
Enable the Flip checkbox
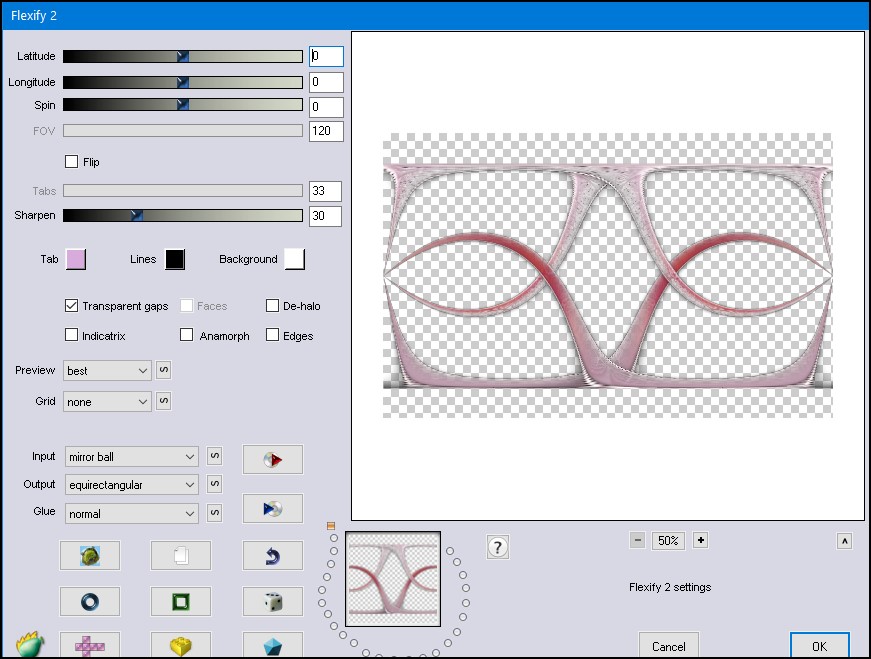(71, 162)
